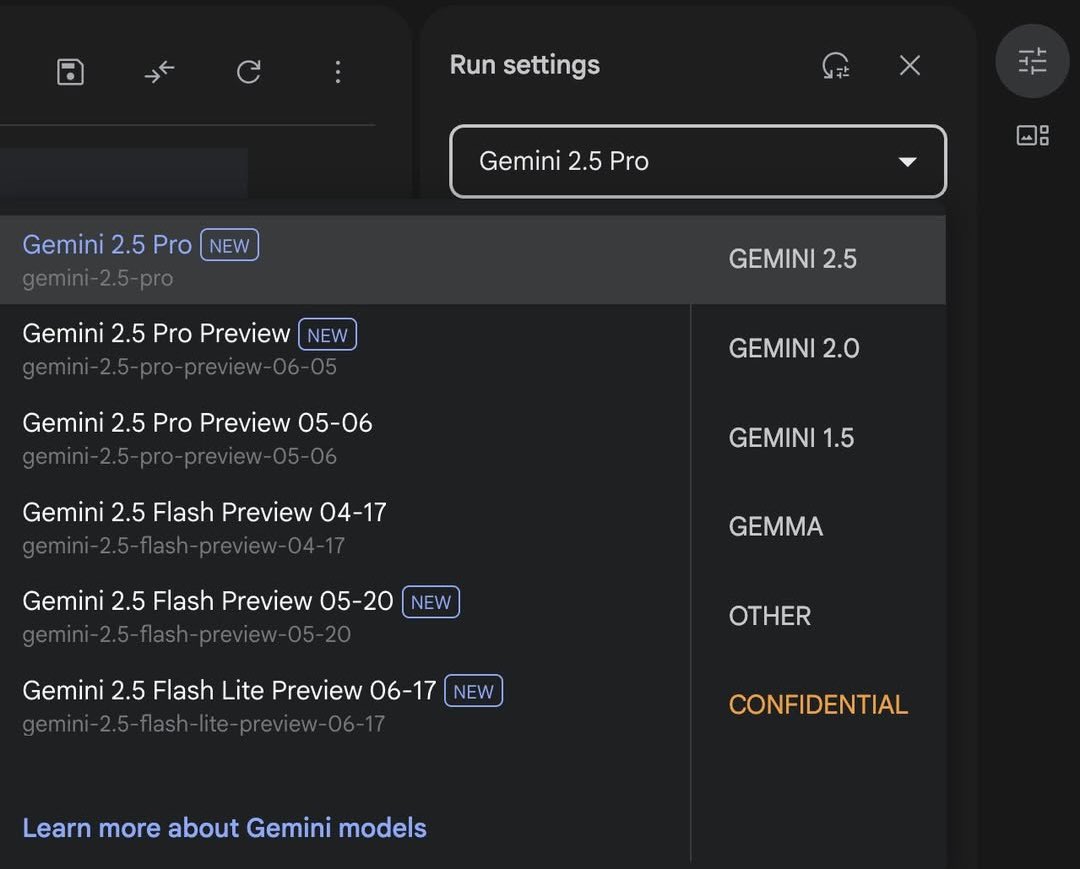Open compare mode with the arrows icon

point(160,72)
